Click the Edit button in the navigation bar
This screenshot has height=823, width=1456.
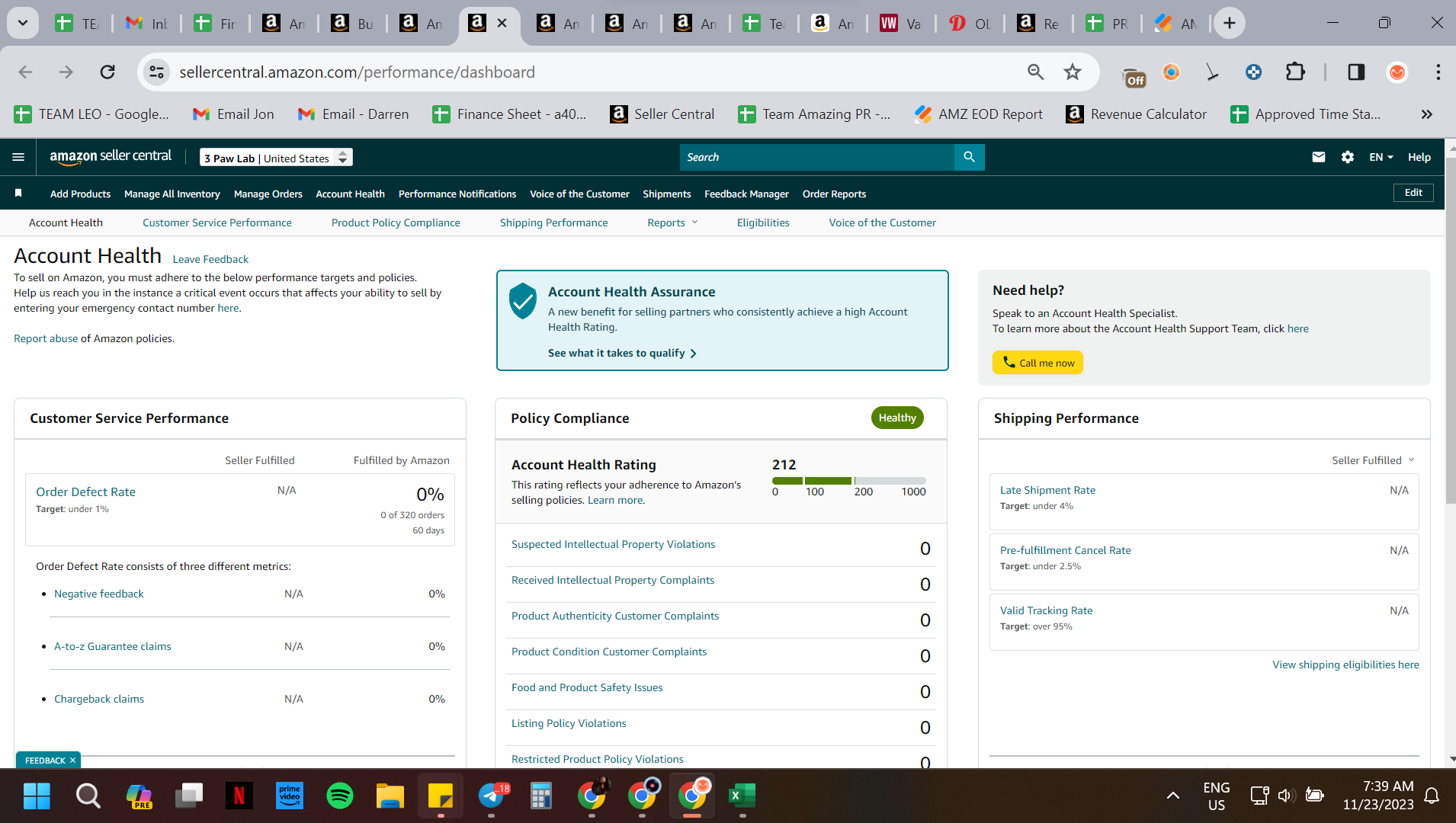(1413, 193)
